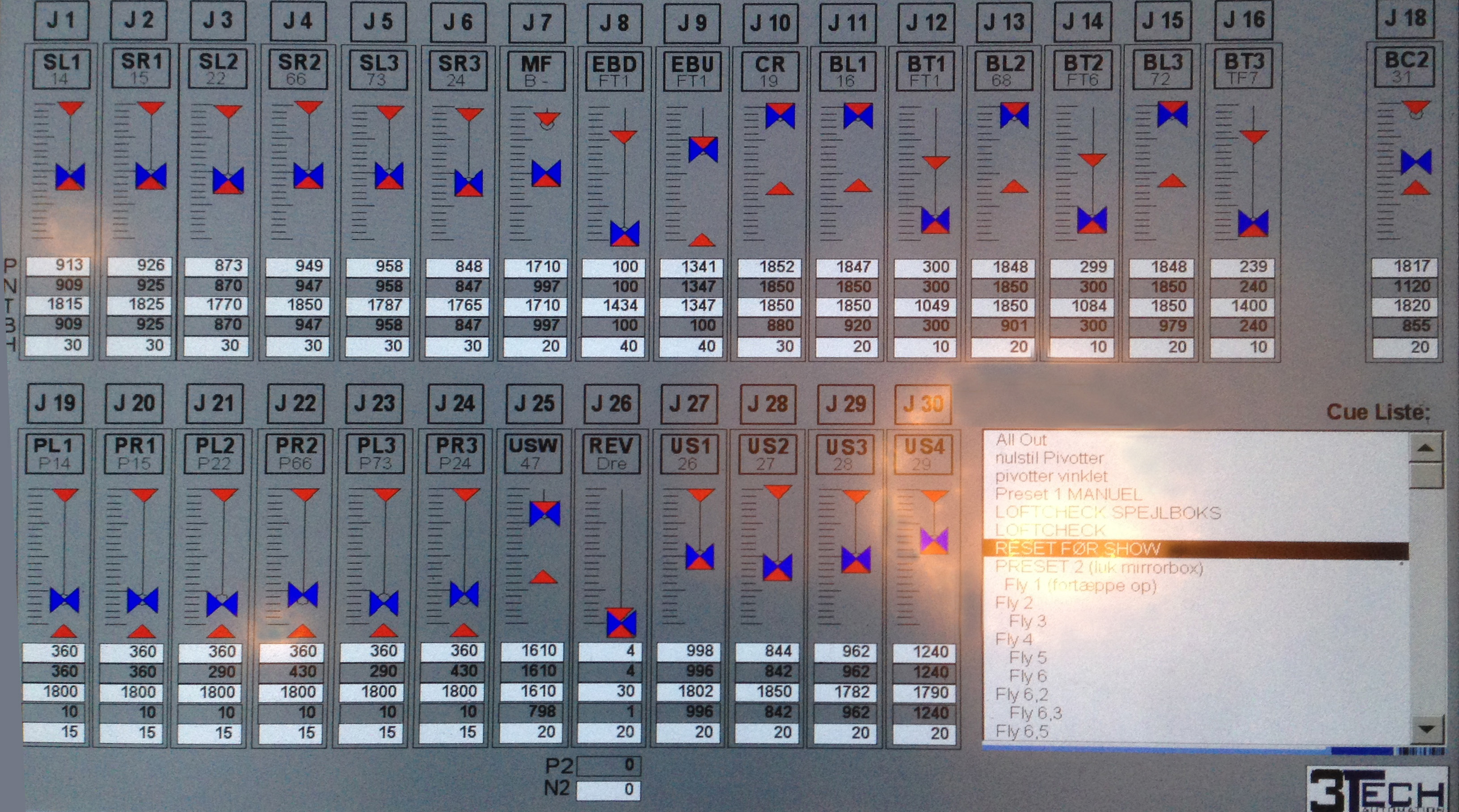Select the 'All Out' cue
The image size is (1459, 812).
[x=1020, y=439]
